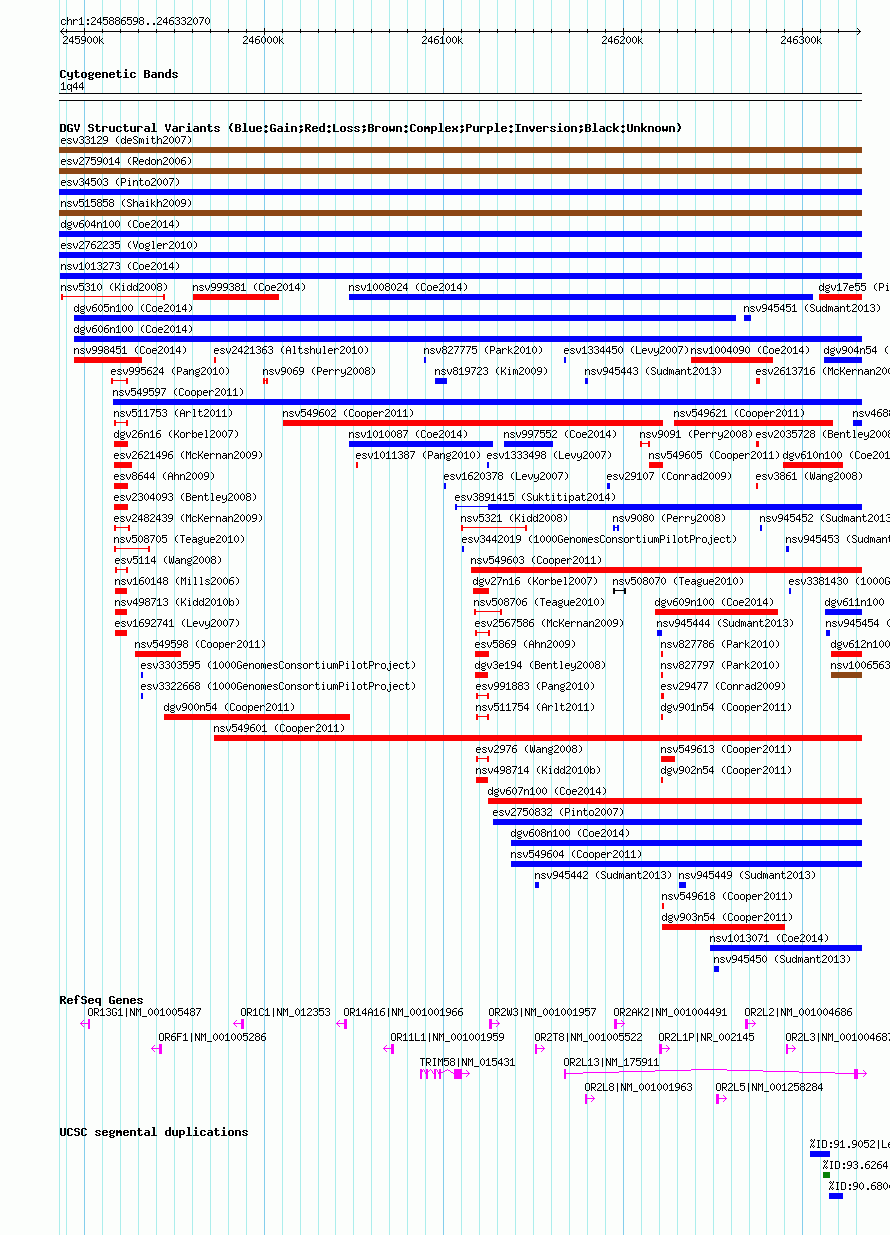
Task: Select the esv995624 (Pang2010) label
Action: pyautogui.click(x=171, y=371)
